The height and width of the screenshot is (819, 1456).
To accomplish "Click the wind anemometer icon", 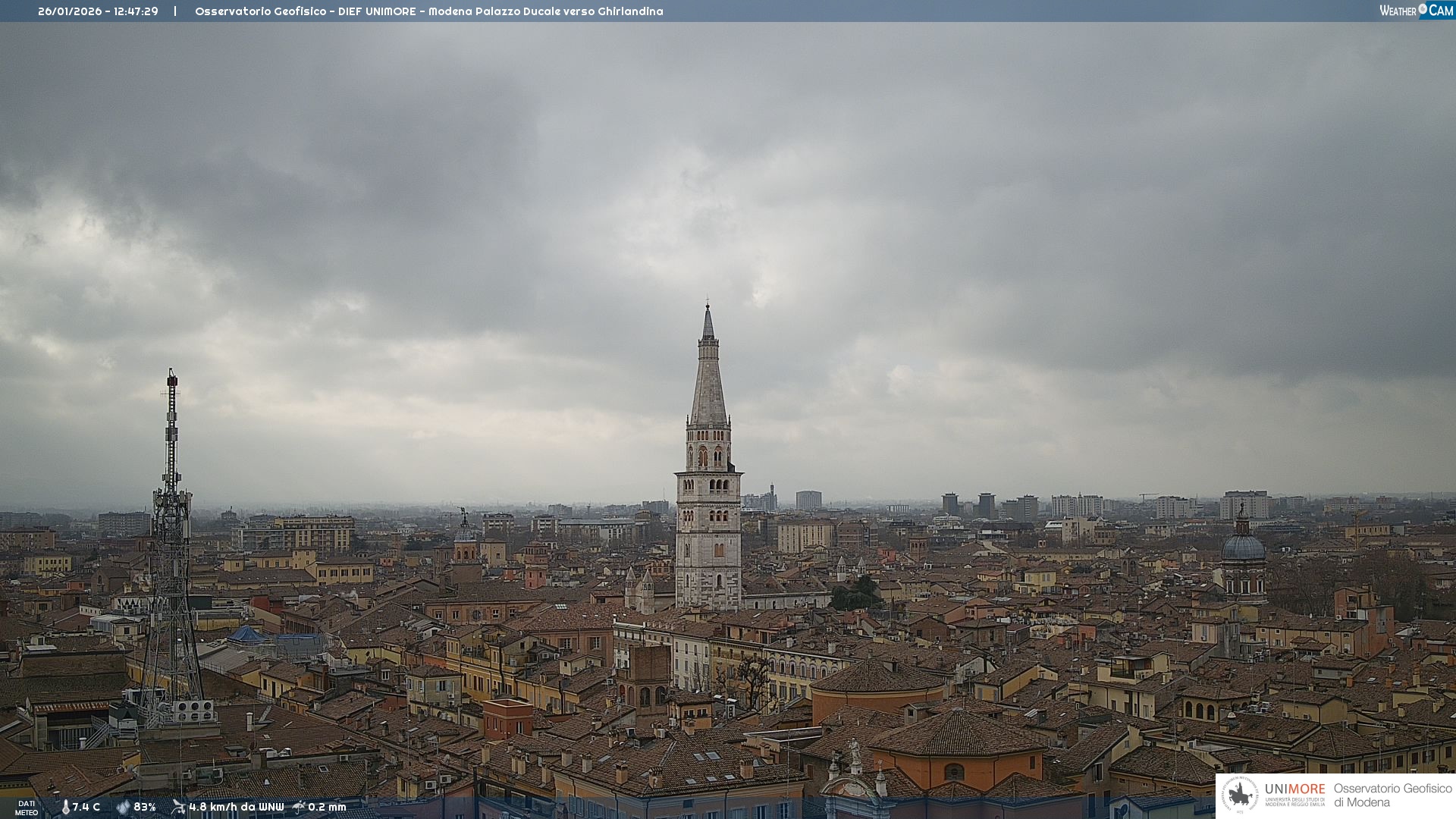I will click(178, 807).
